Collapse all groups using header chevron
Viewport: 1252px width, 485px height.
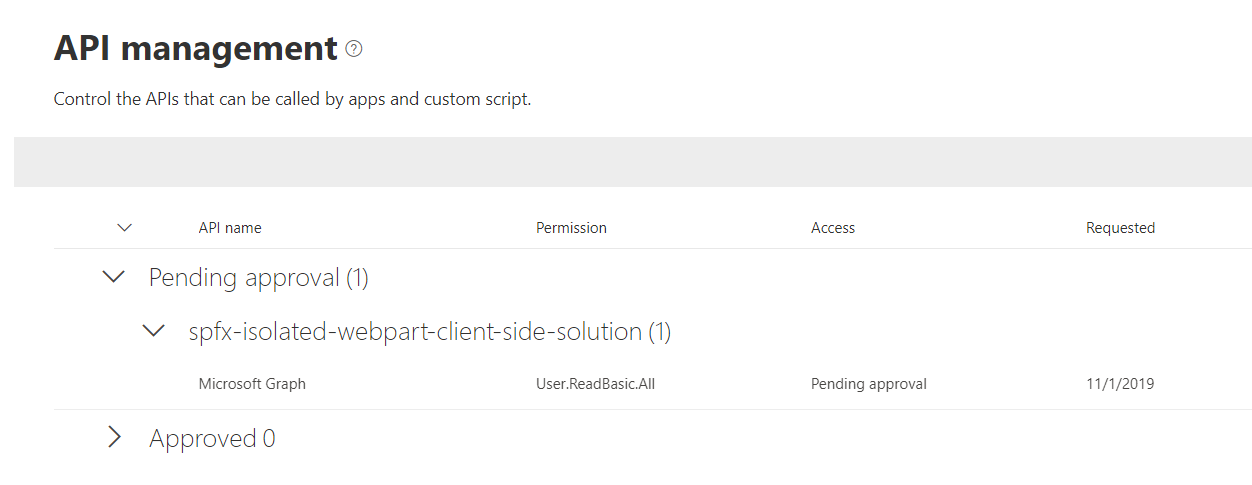(125, 227)
